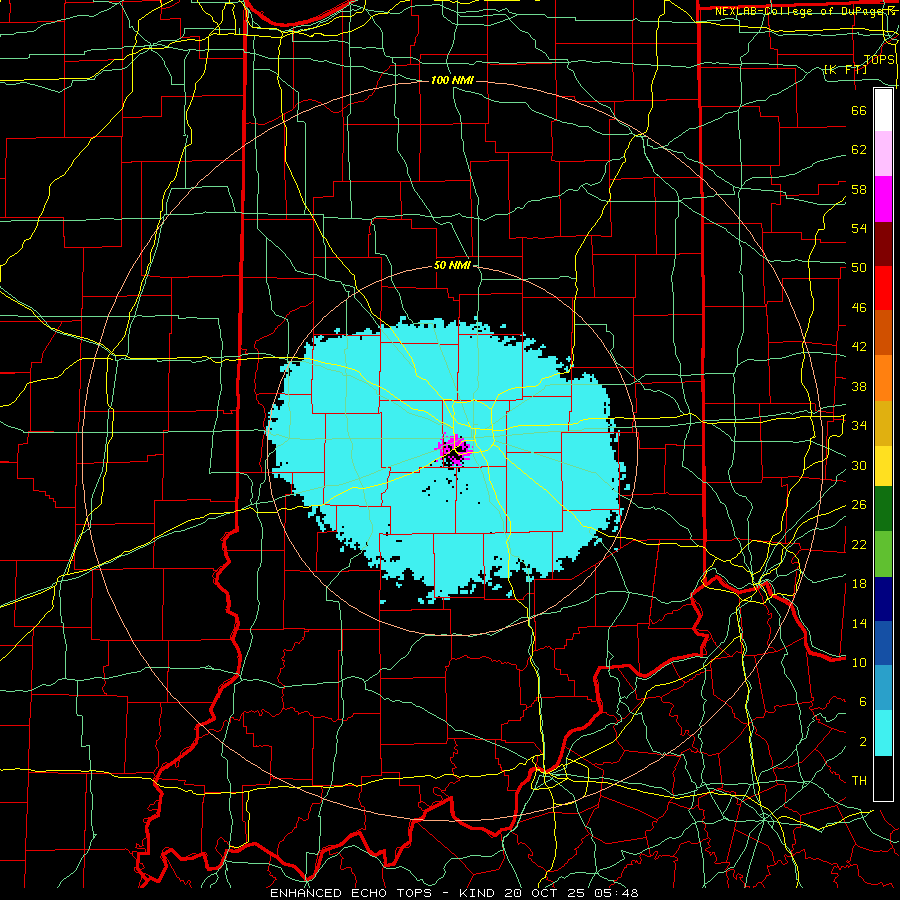
Task: Click the dark green 26 kft swatch
Action: [883, 509]
